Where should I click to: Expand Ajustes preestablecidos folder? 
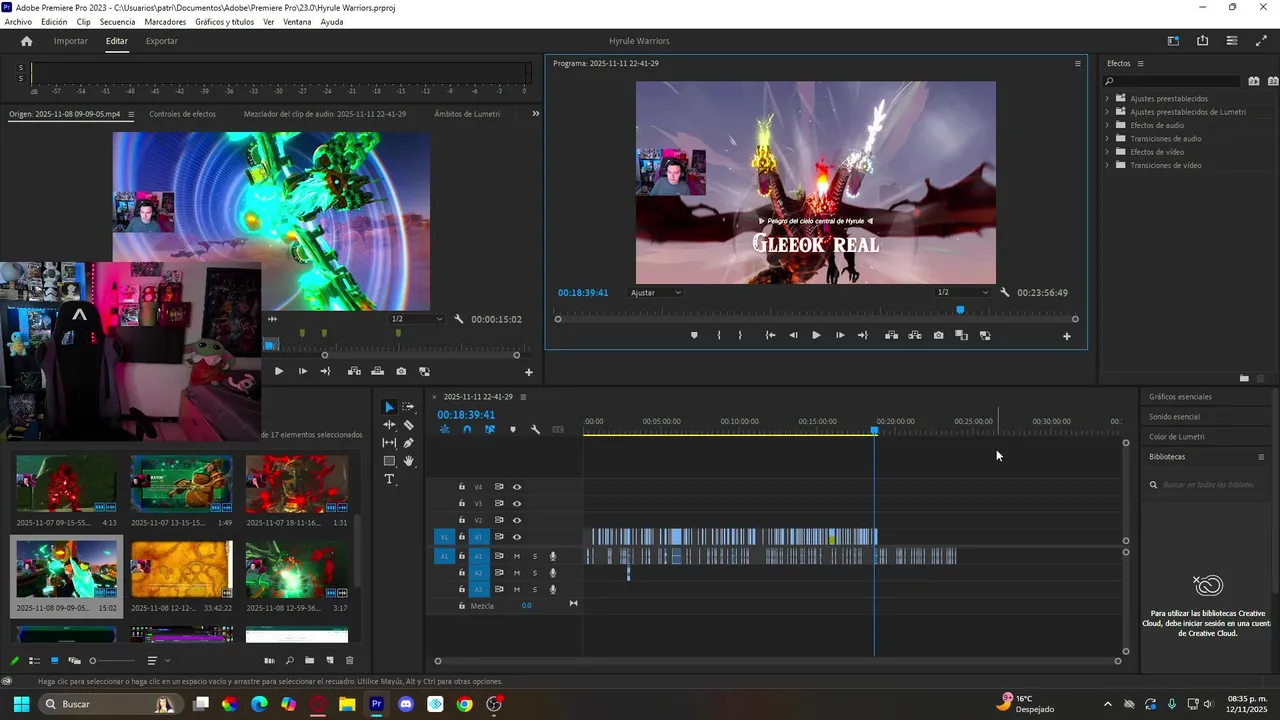coord(1107,99)
